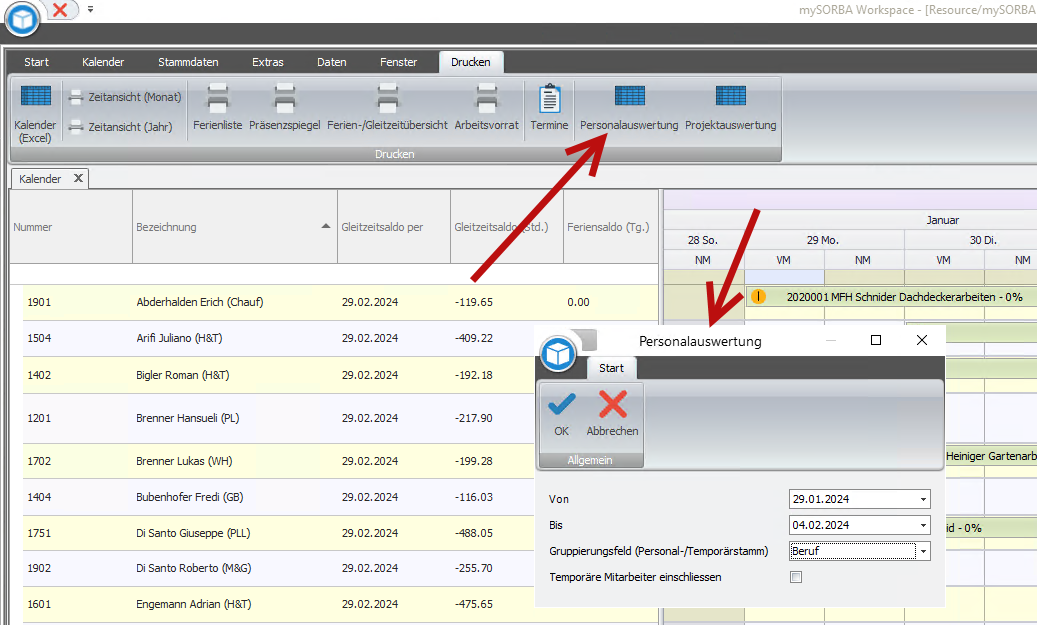Open the Daten ribbon tab

331,62
